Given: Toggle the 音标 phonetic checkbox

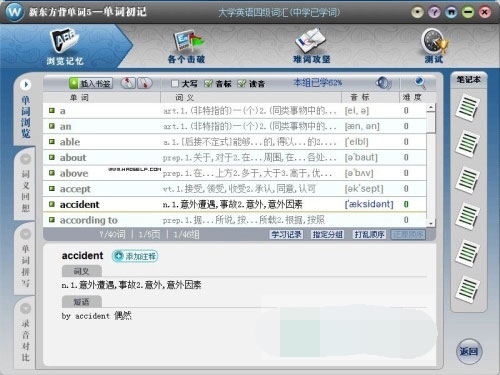Looking at the screenshot, I should [x=208, y=83].
